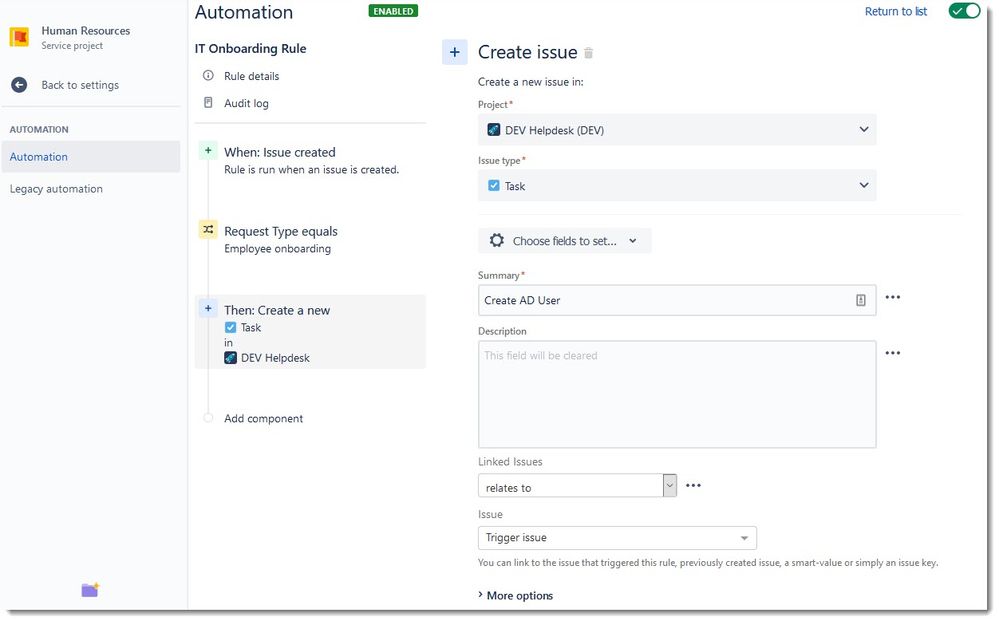The height and width of the screenshot is (622, 999).
Task: Open the Issue dropdown showing Trigger issue
Action: click(617, 538)
